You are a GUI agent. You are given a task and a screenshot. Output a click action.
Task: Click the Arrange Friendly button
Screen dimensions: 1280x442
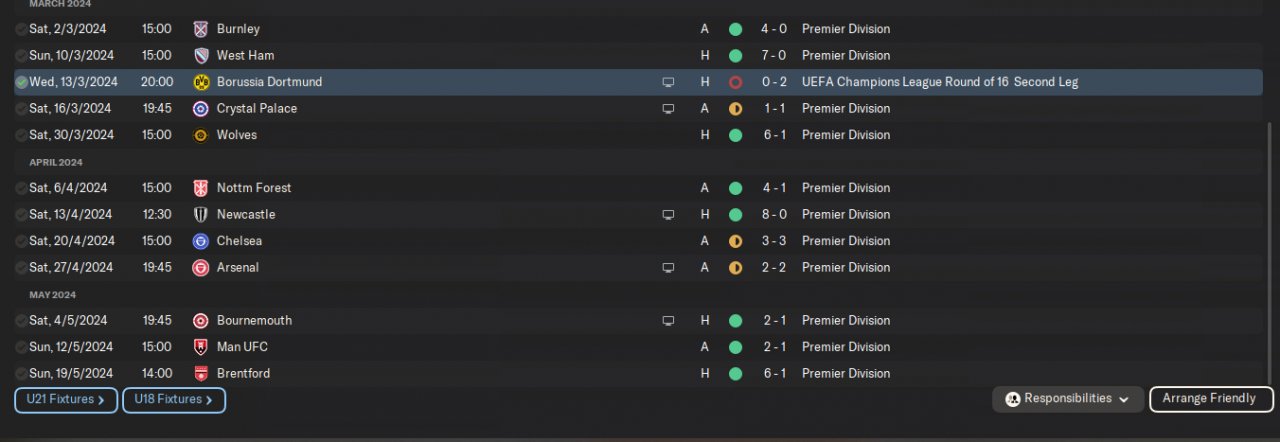[1210, 399]
